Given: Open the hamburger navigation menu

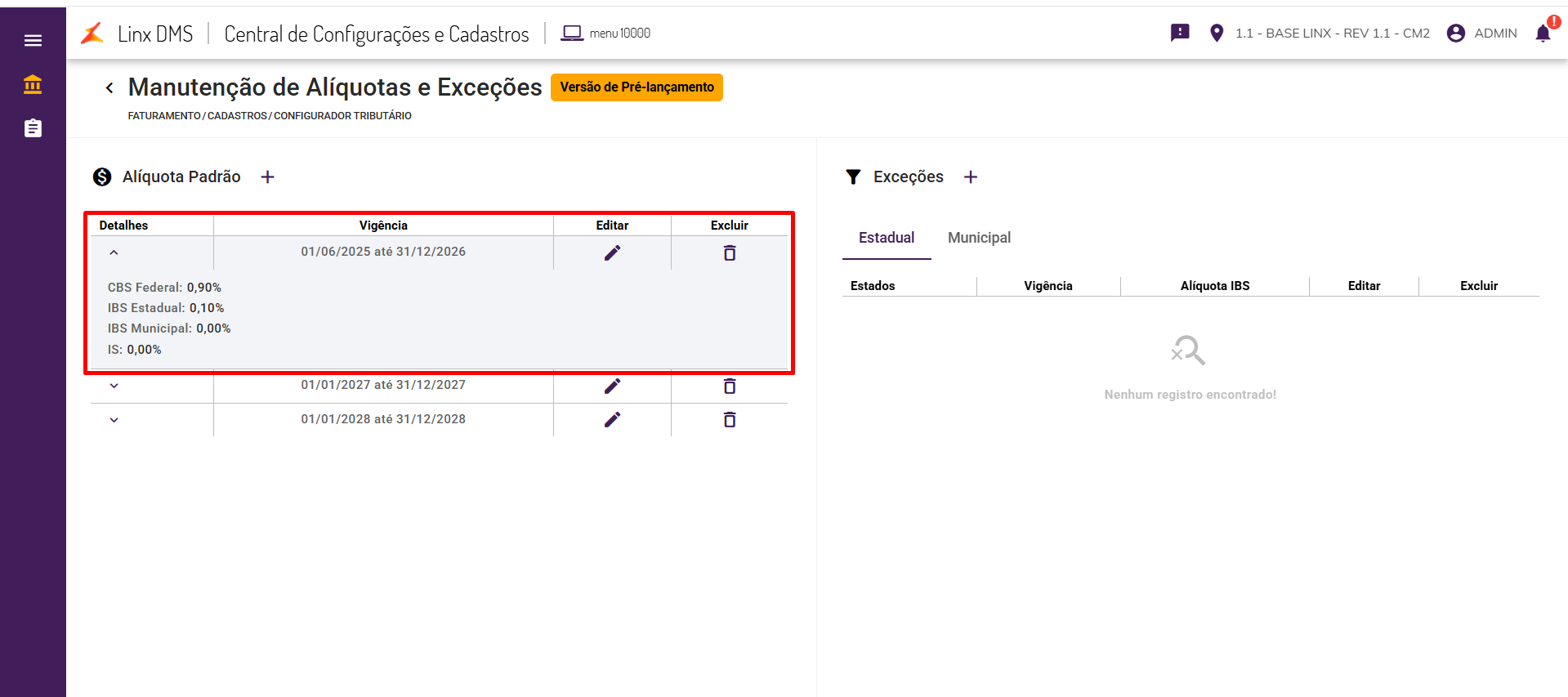Looking at the screenshot, I should 33,41.
